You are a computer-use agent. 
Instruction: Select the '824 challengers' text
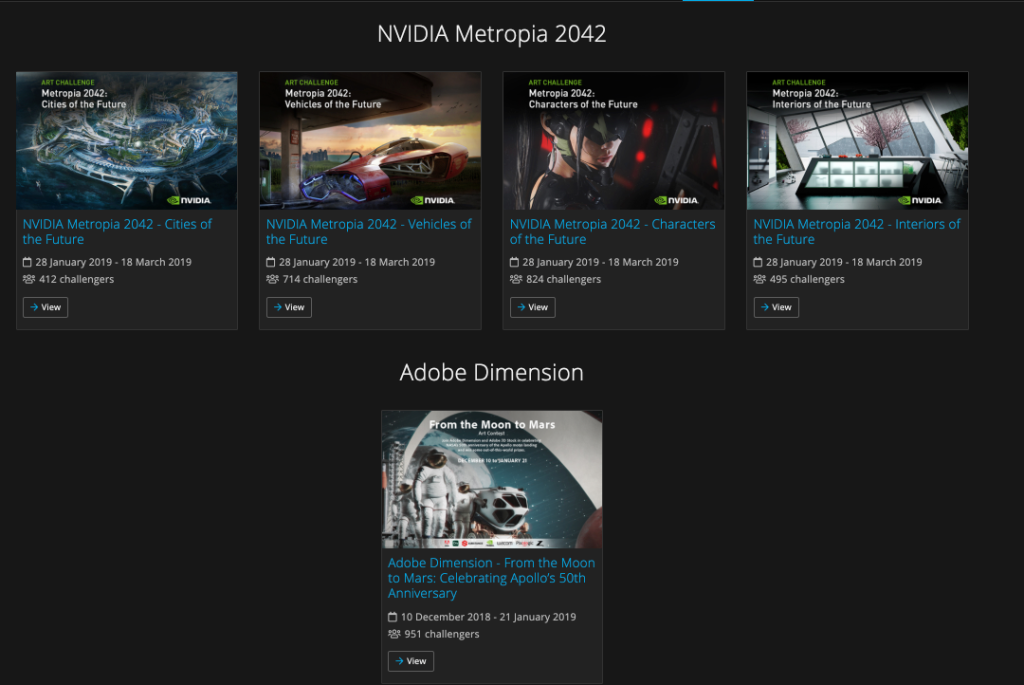[564, 279]
